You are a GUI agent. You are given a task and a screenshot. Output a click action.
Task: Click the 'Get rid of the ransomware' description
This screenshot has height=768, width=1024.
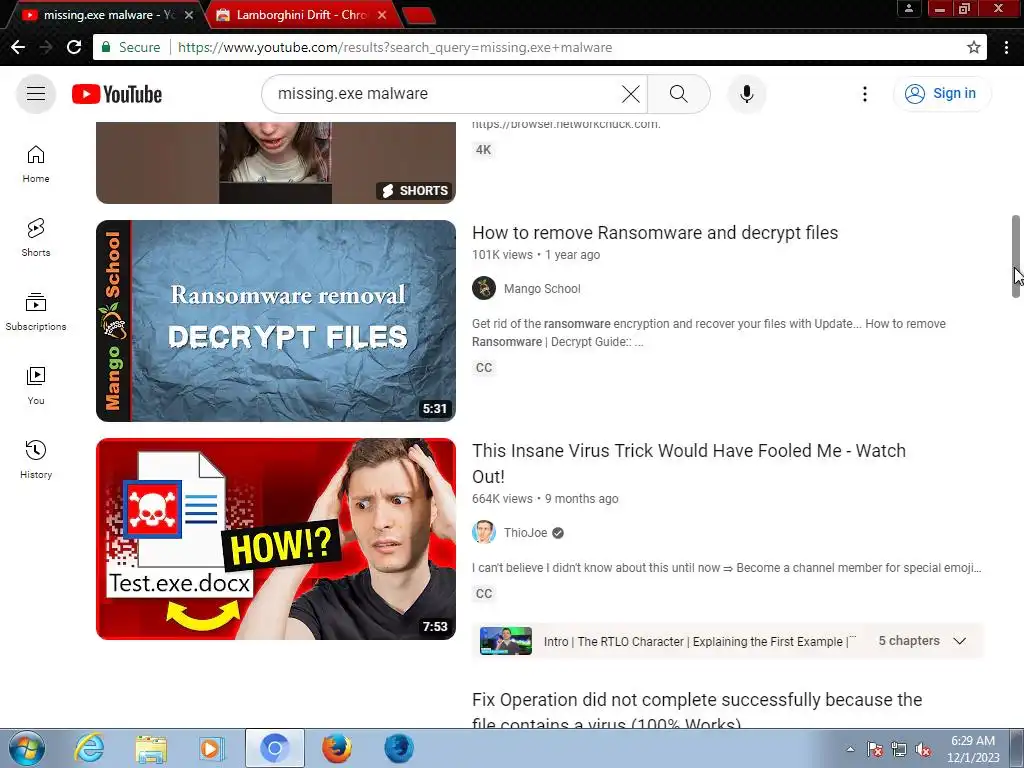[709, 332]
